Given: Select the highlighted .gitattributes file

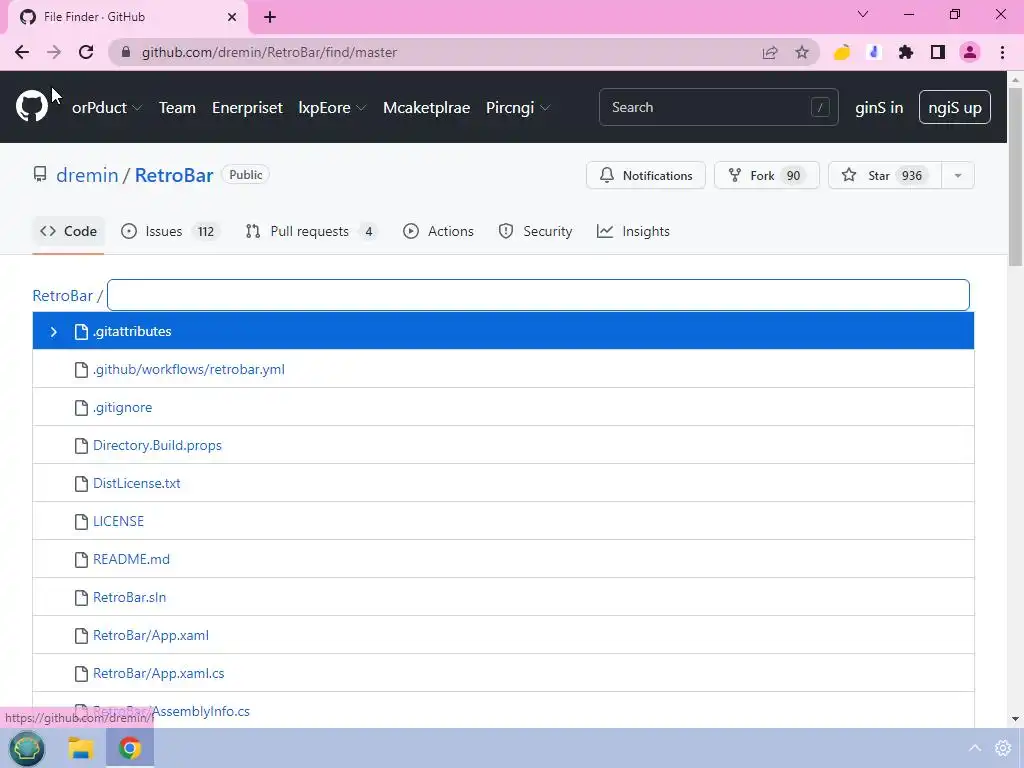Looking at the screenshot, I should coord(504,331).
